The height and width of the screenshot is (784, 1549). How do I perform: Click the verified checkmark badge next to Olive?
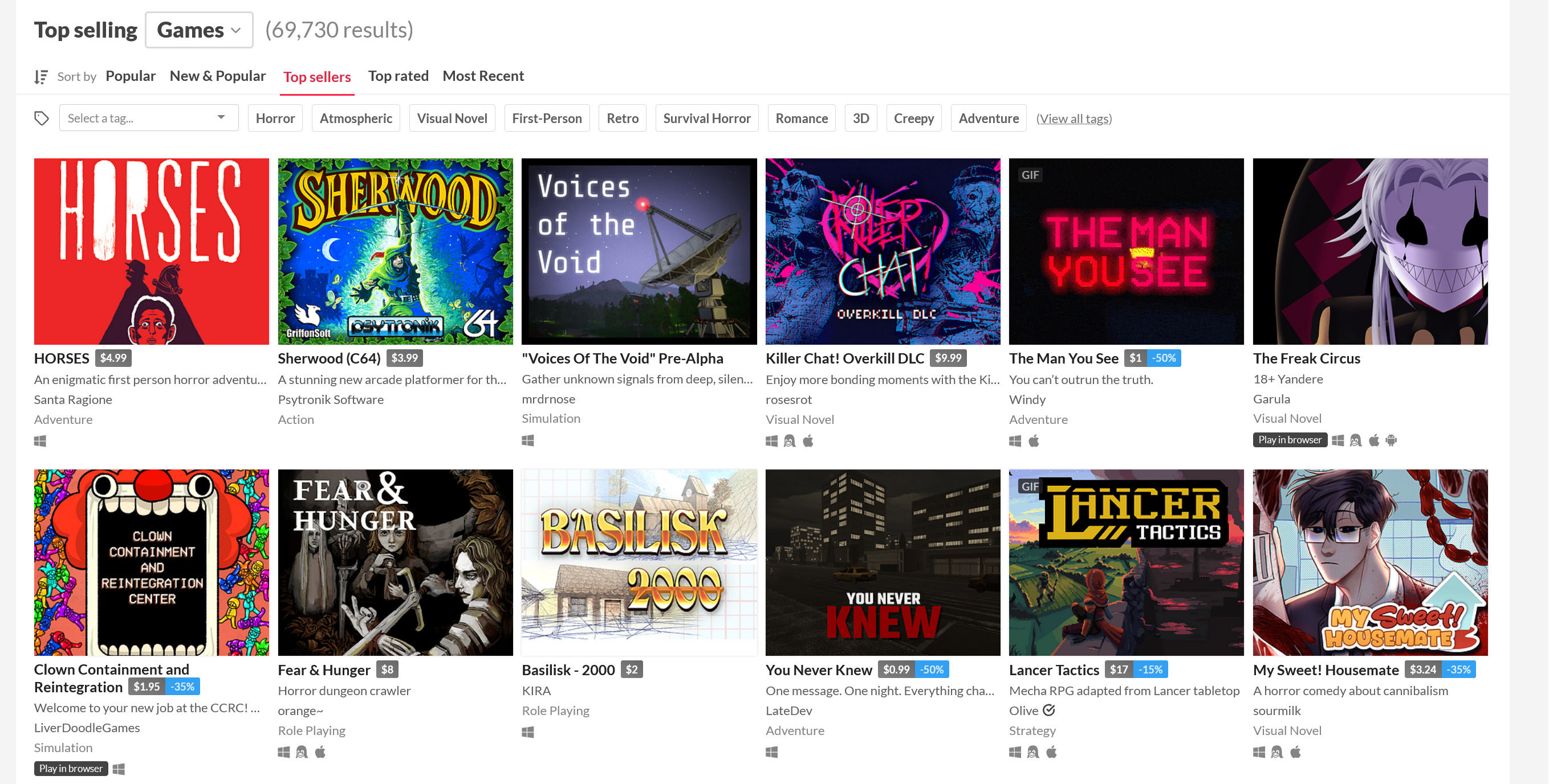click(1050, 710)
